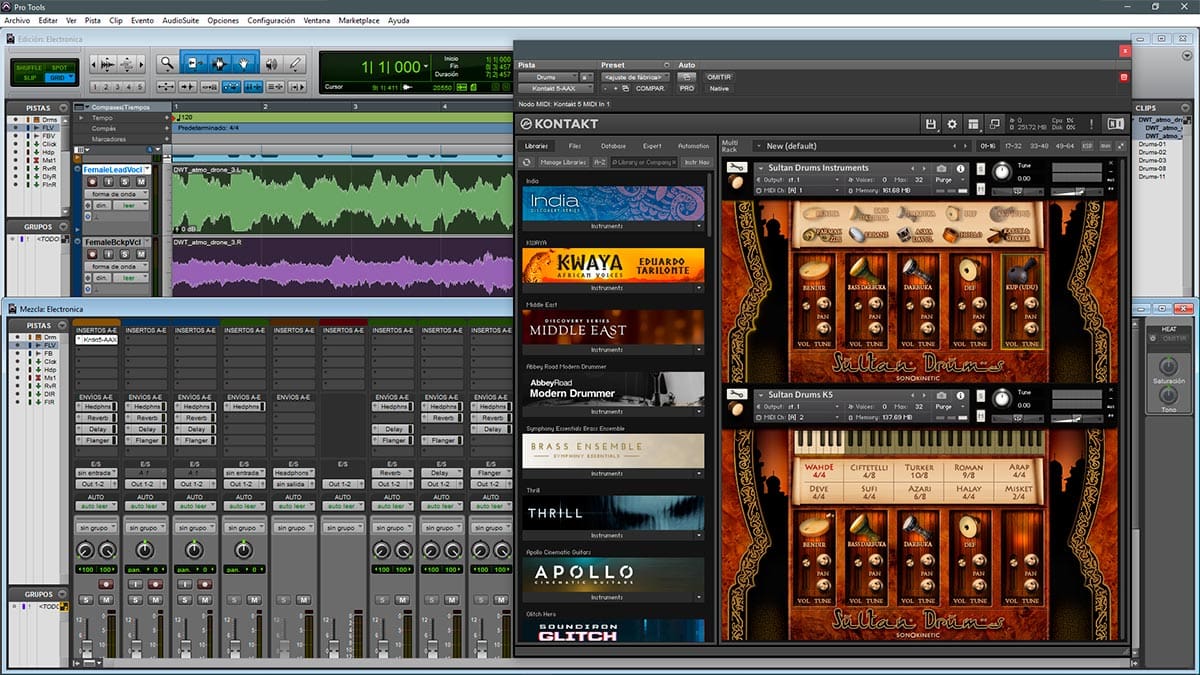Viewport: 1200px width, 675px height.
Task: Select the Scrubber speaker tool
Action: point(271,64)
